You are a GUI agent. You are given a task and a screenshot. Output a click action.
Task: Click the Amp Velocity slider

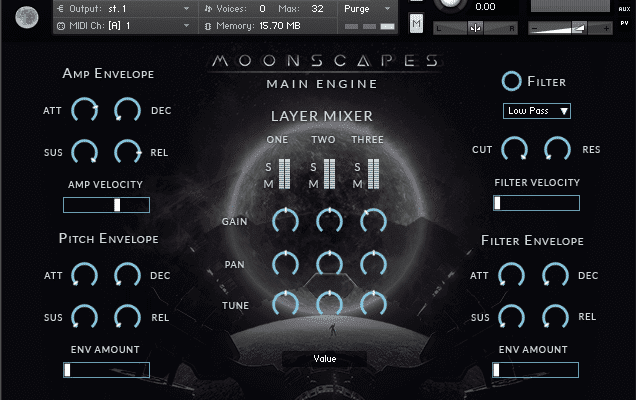point(106,205)
